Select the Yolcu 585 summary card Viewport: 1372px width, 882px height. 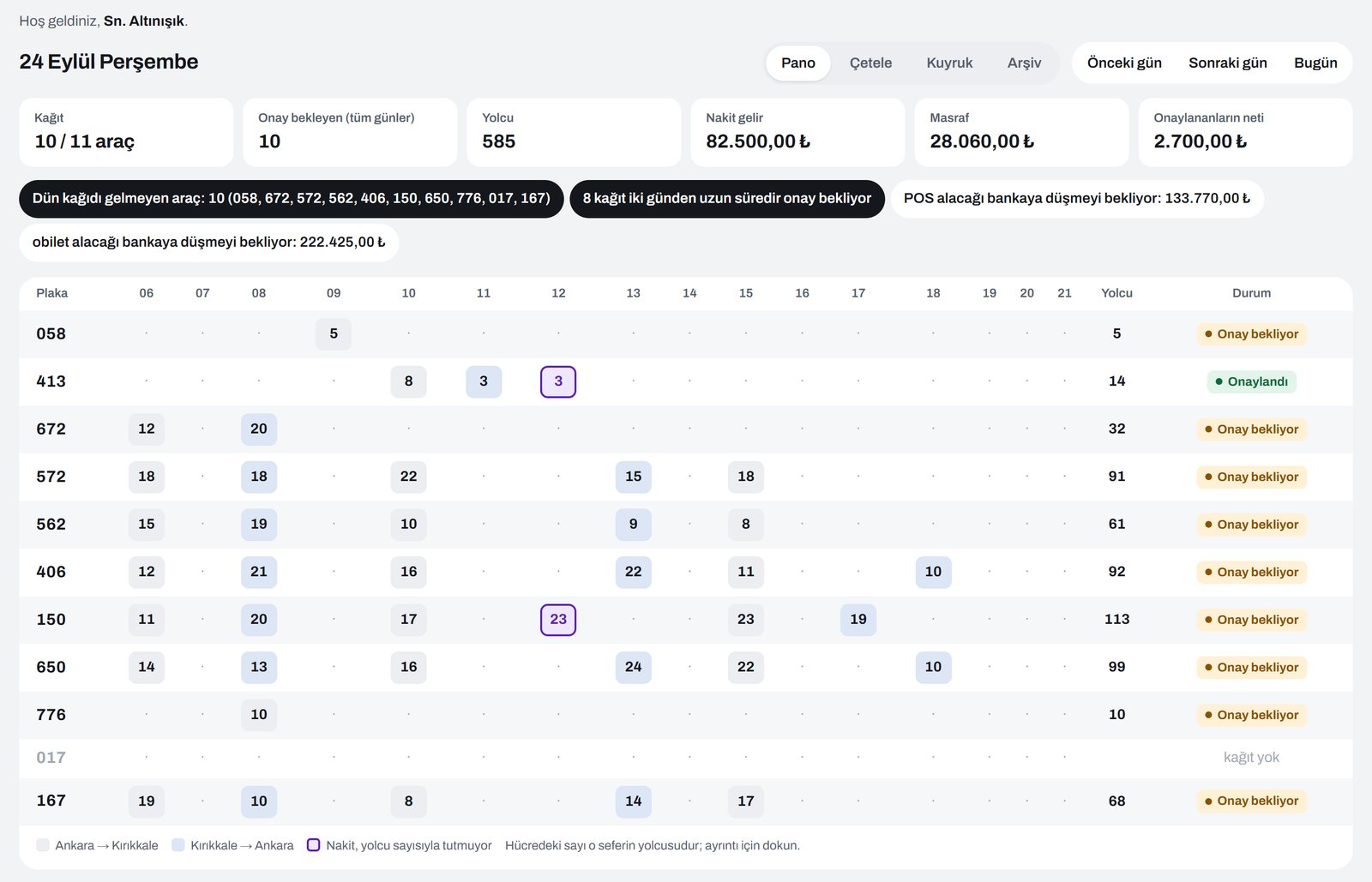point(574,132)
